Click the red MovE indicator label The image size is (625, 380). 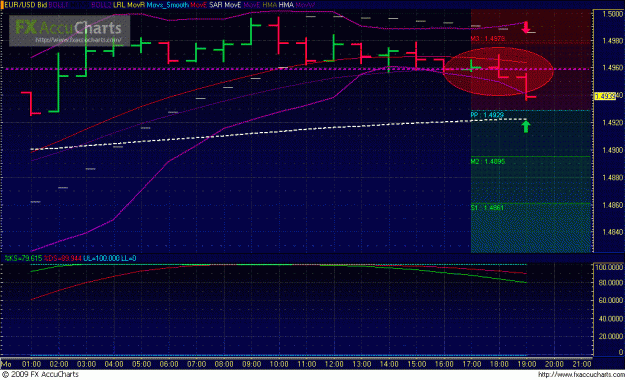coord(199,5)
